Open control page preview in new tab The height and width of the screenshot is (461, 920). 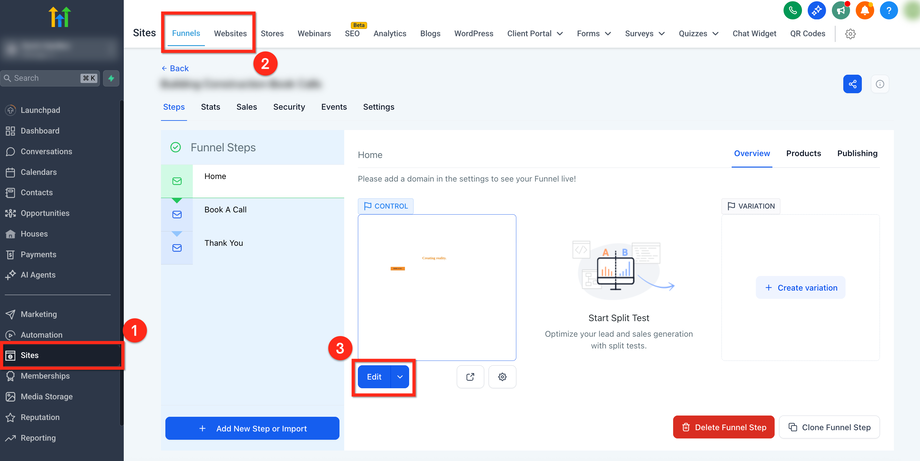click(470, 377)
